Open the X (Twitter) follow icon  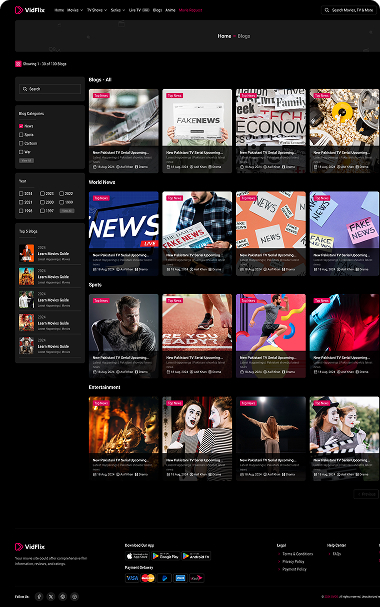[51, 597]
